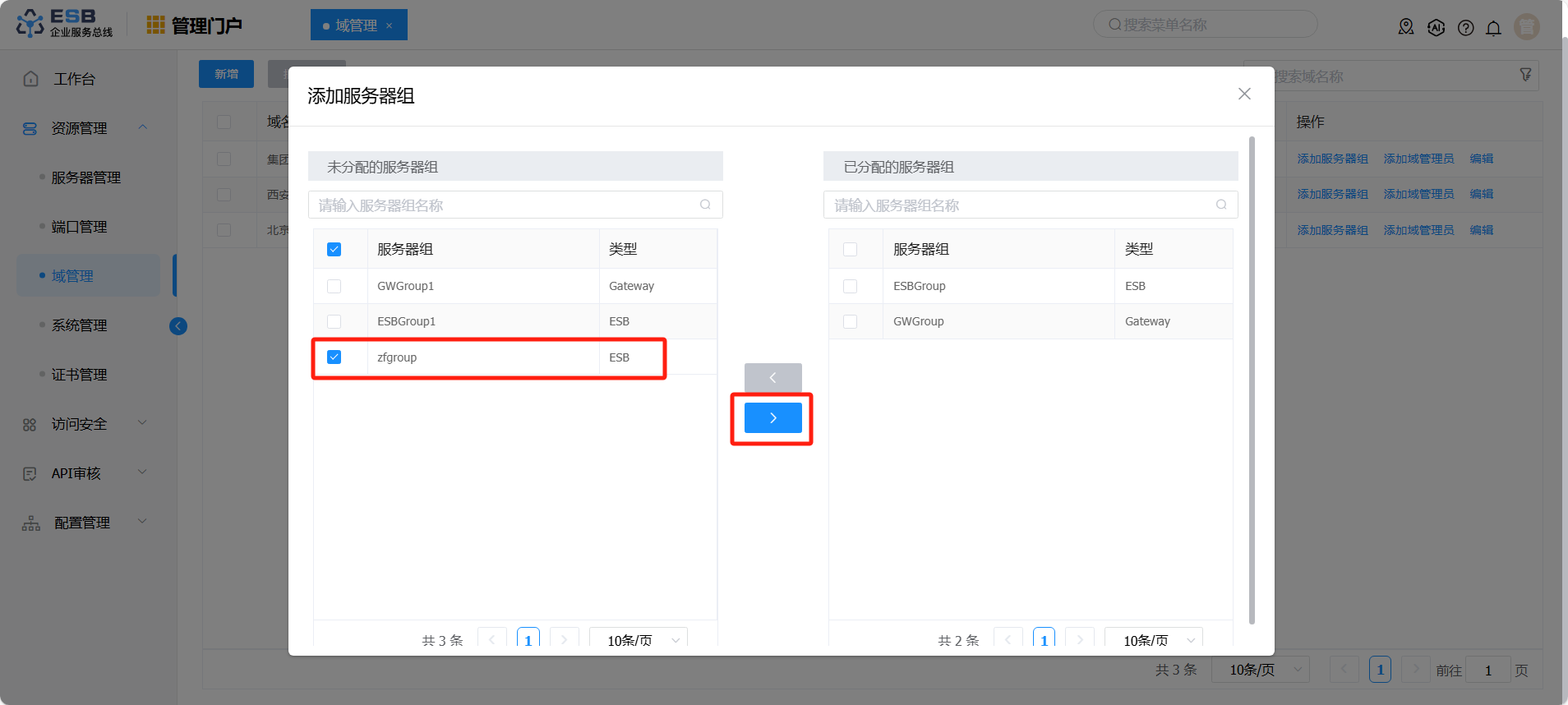The height and width of the screenshot is (705, 1568).
Task: Expand the 配置管理 menu section
Action: pos(143,522)
